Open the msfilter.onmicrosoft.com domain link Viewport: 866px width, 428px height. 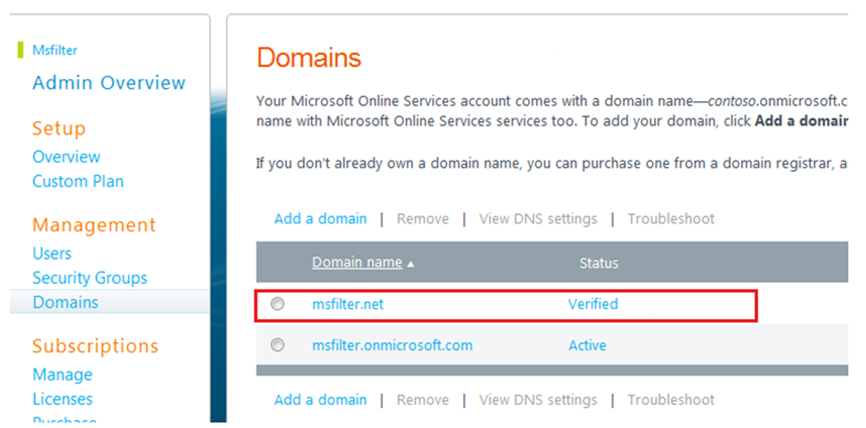[x=392, y=345]
